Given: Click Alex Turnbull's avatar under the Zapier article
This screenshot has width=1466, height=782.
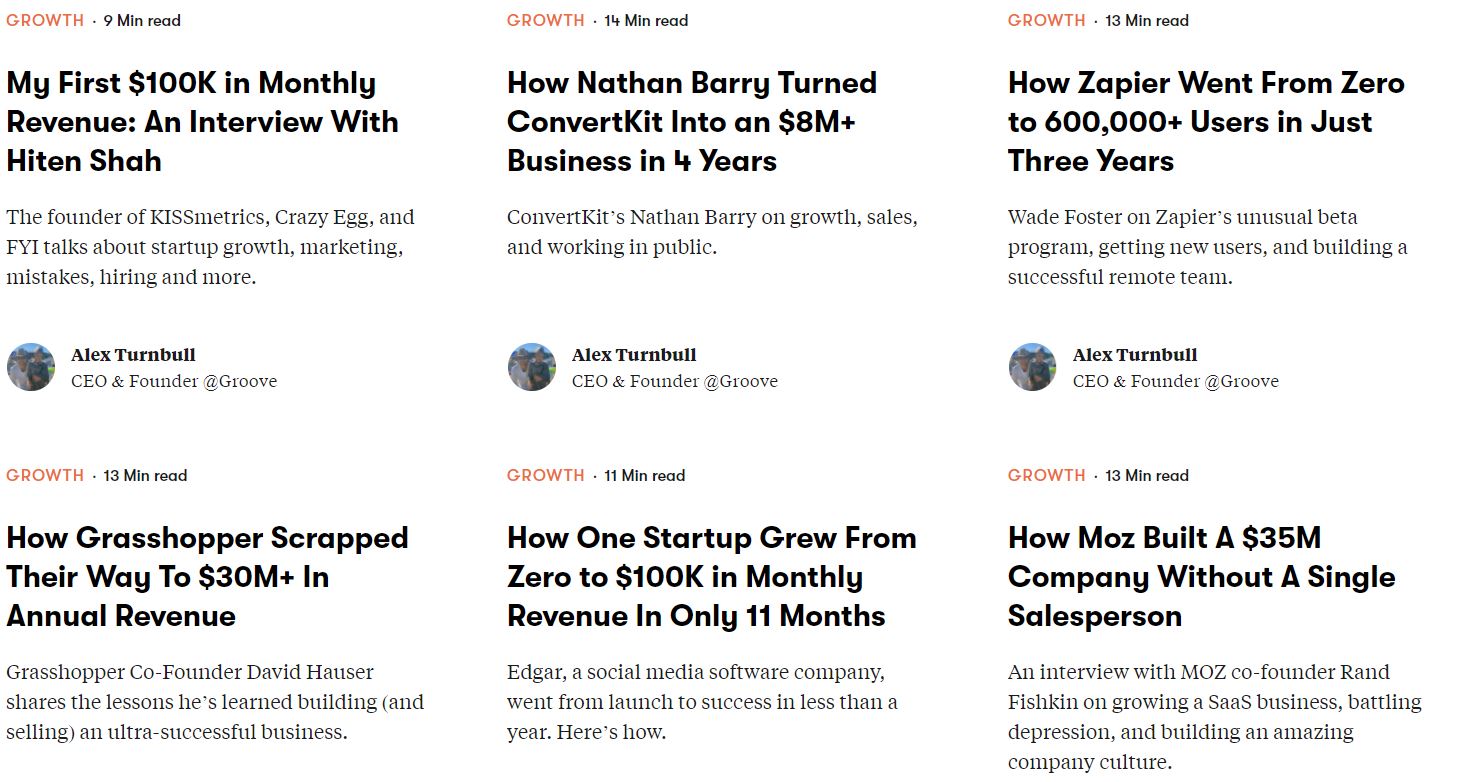Looking at the screenshot, I should click(x=1033, y=367).
